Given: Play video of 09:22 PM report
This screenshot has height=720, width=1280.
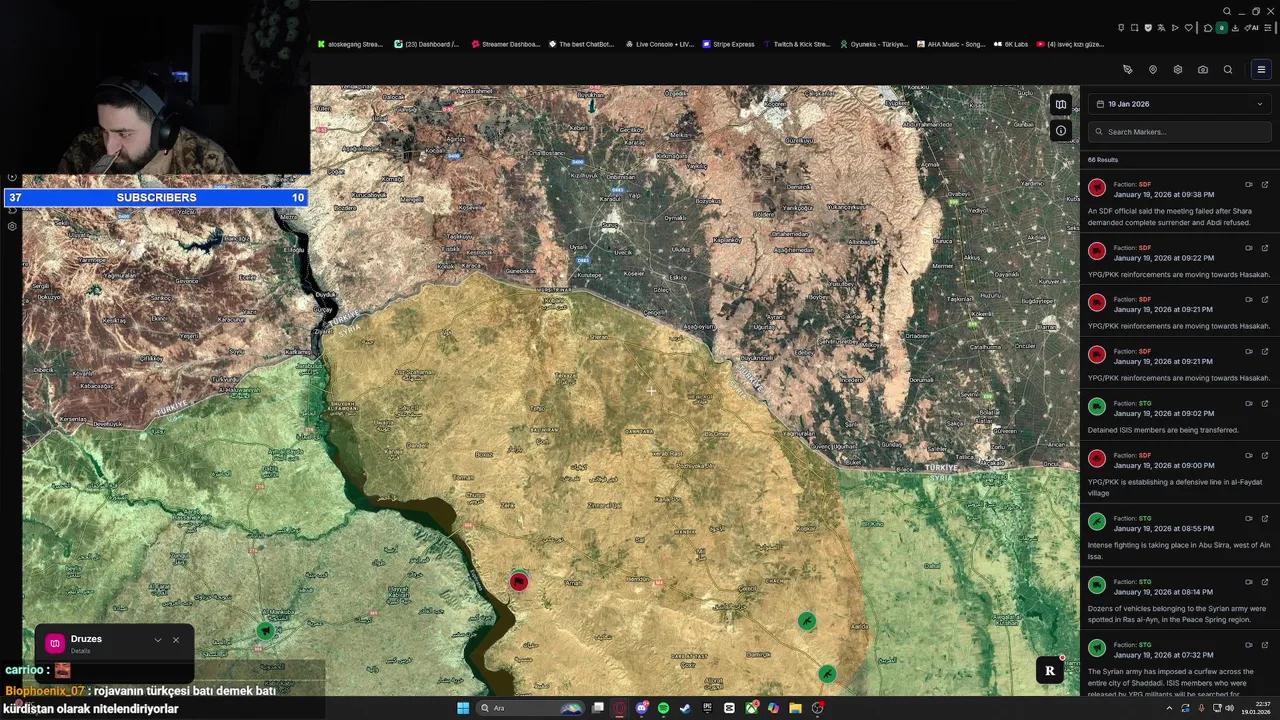Looking at the screenshot, I should tap(1249, 247).
